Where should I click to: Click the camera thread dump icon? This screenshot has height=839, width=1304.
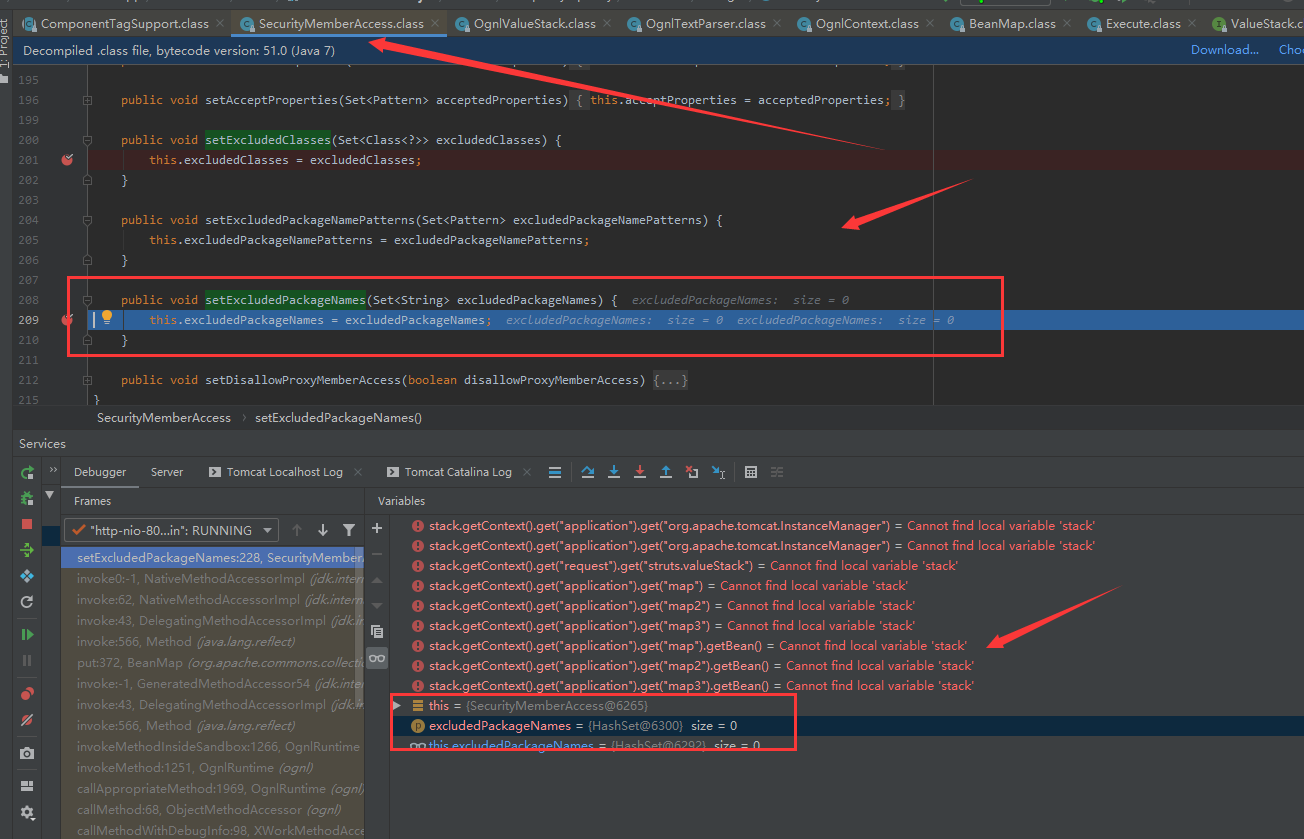(x=27, y=753)
